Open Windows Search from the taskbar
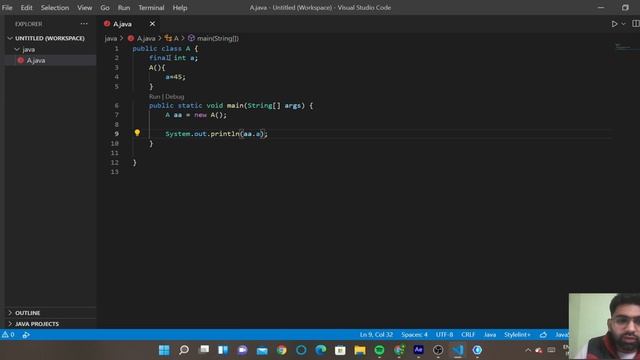This screenshot has width=640, height=360. pyautogui.click(x=184, y=350)
